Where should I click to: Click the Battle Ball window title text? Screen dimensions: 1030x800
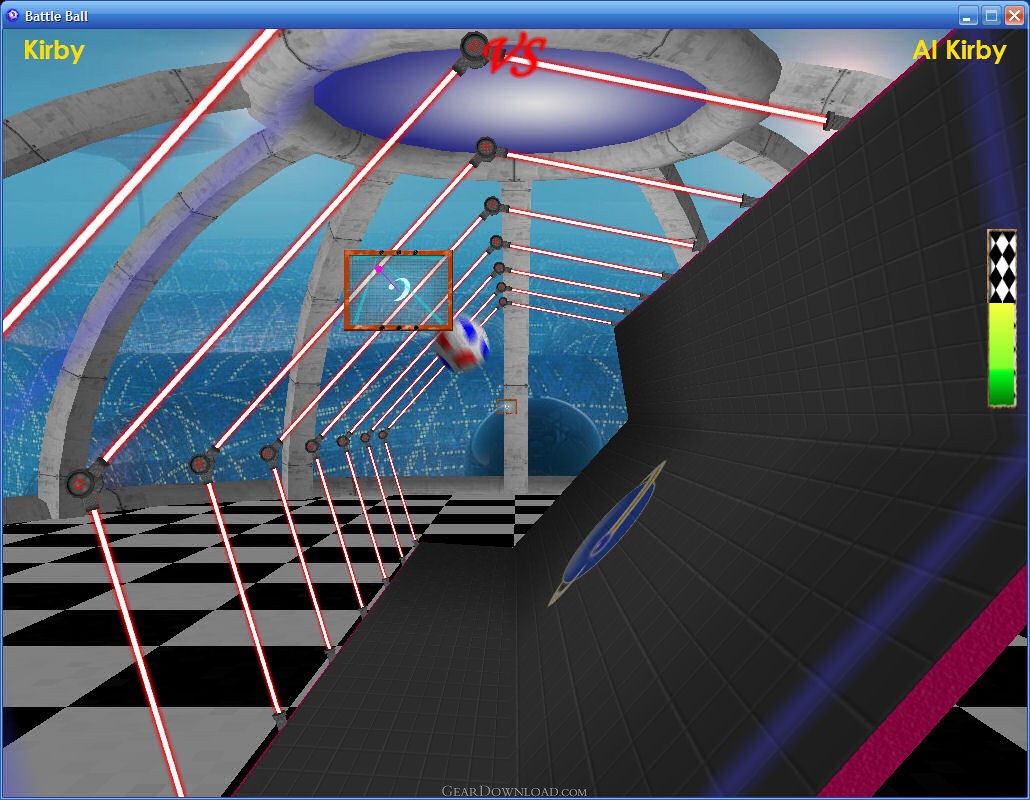tap(56, 16)
